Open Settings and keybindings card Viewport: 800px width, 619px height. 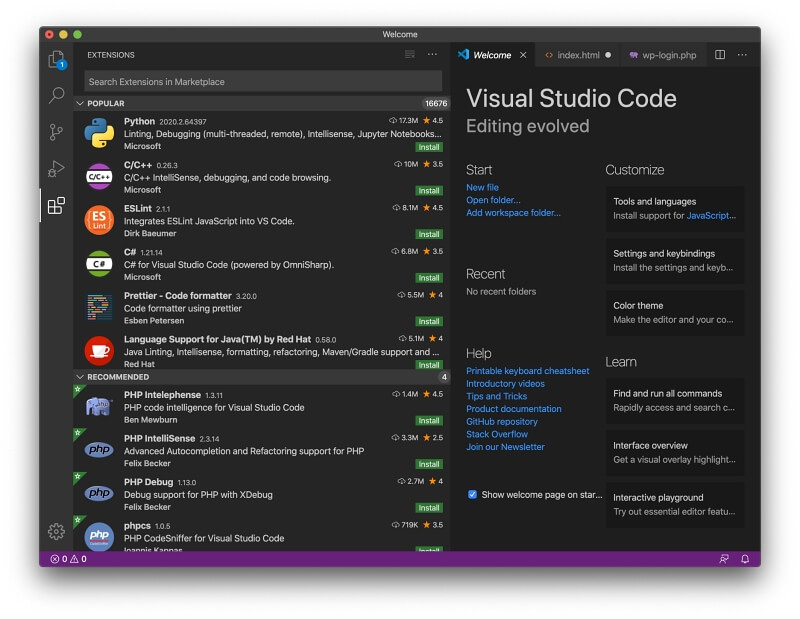[674, 261]
